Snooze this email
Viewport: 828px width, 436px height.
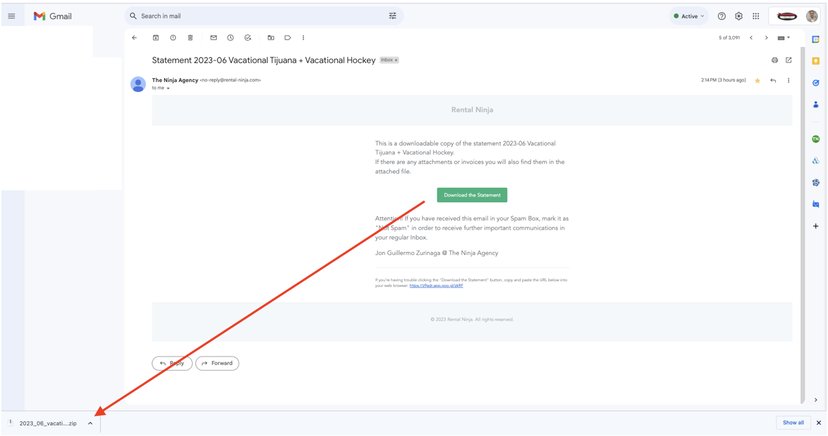pyautogui.click(x=230, y=38)
